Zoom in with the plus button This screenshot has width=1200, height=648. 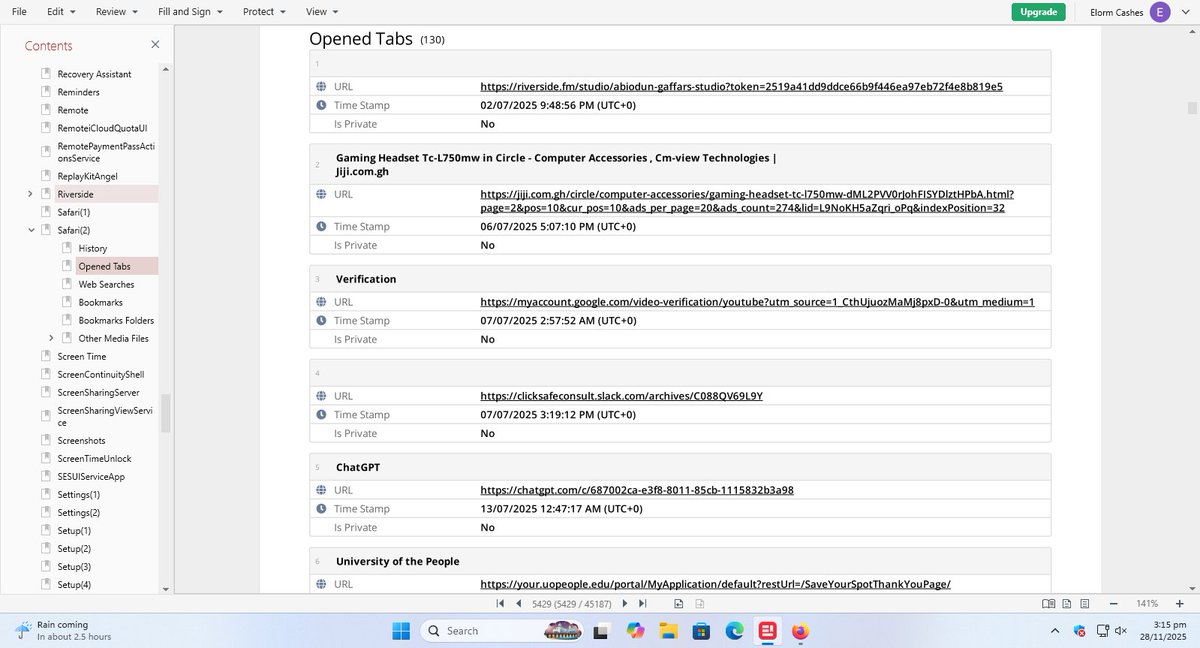coord(1179,603)
